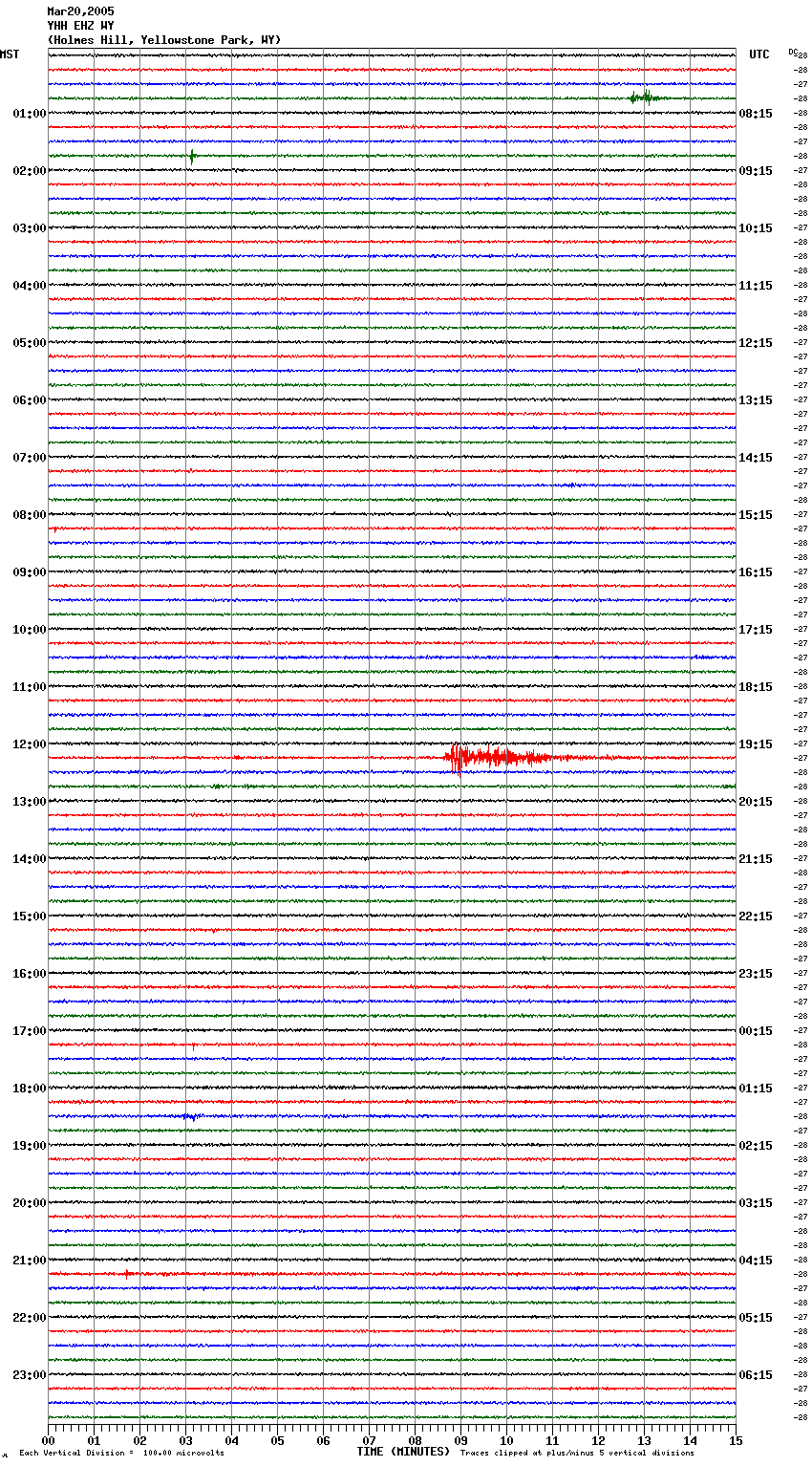This screenshot has height=1466, width=812.
Task: Click the "UTC" column header
Action: pos(759,54)
